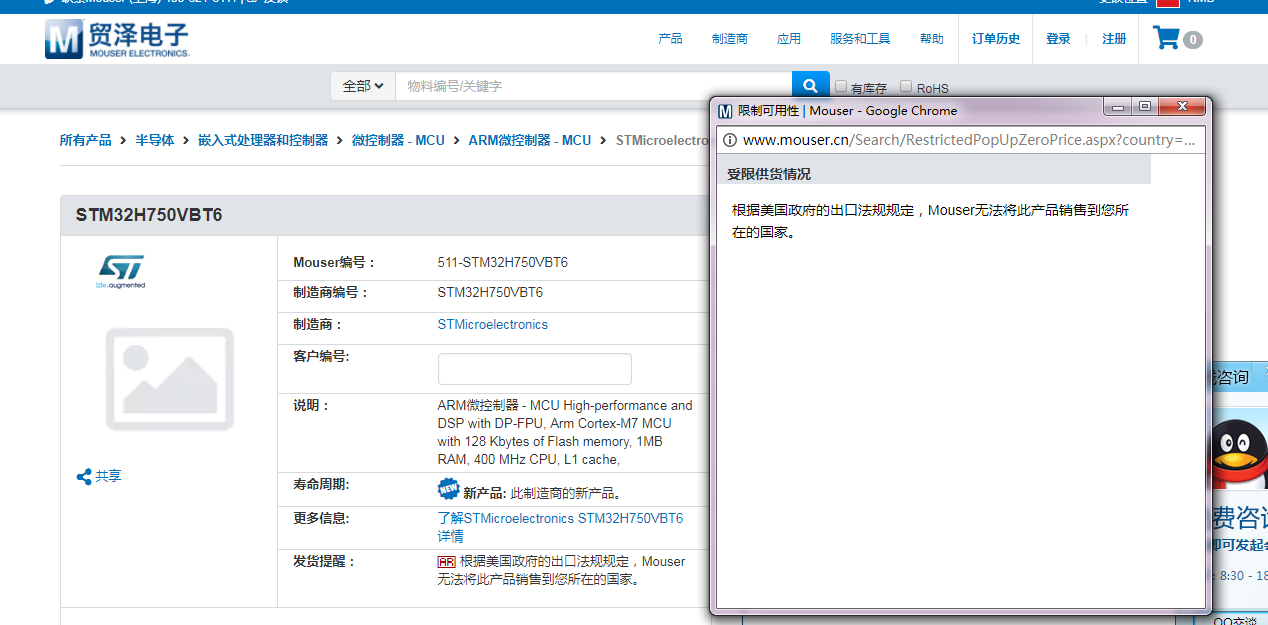This screenshot has width=1268, height=625.
Task: Click the share icon beside 共享
Action: tap(84, 476)
